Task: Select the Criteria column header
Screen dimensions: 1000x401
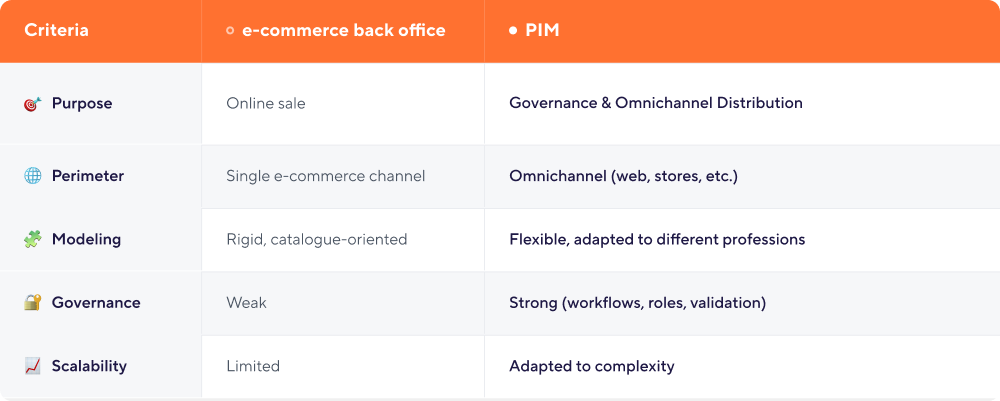Action: [57, 31]
